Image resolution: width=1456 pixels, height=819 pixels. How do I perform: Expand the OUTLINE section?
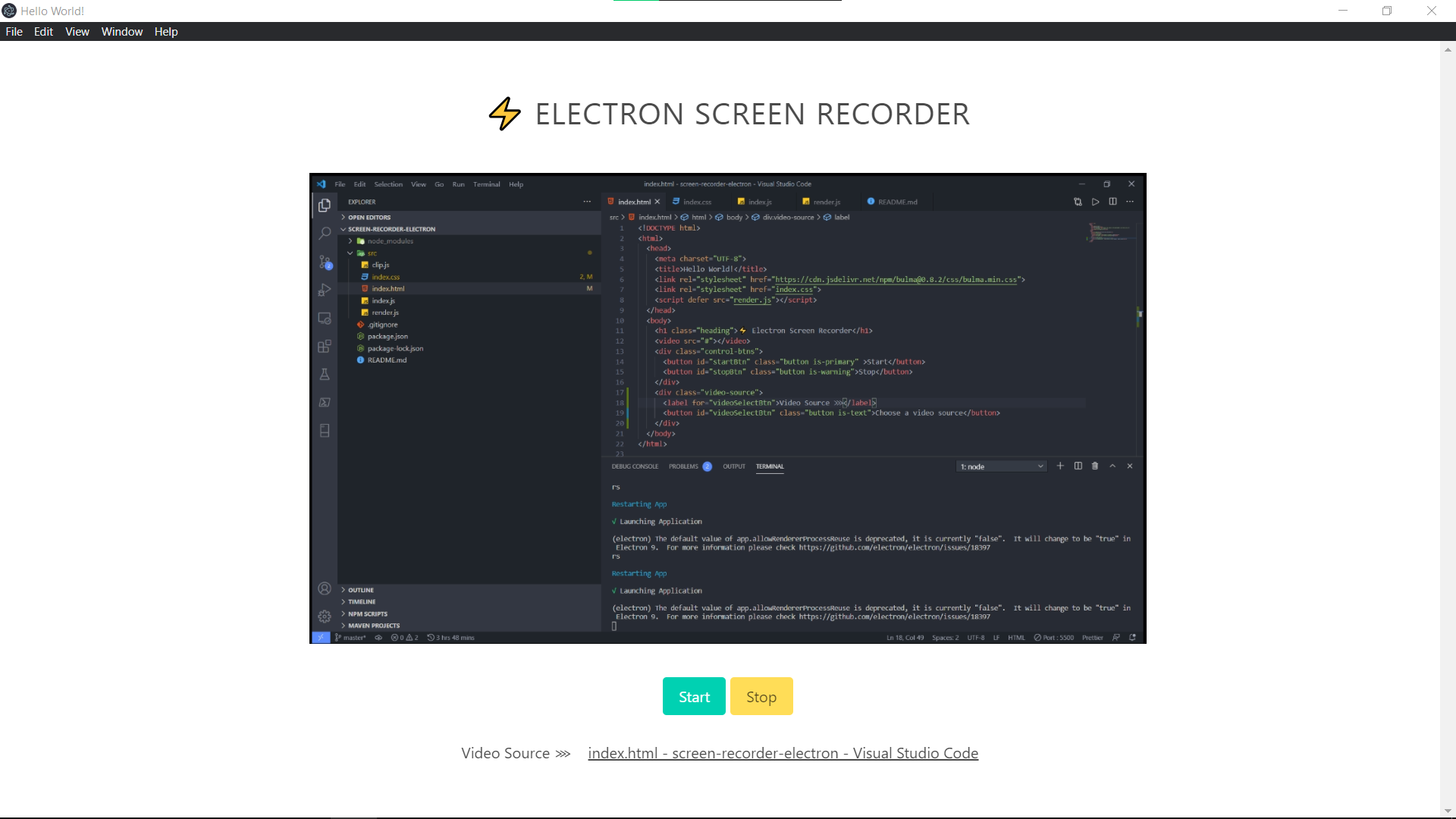tap(361, 589)
